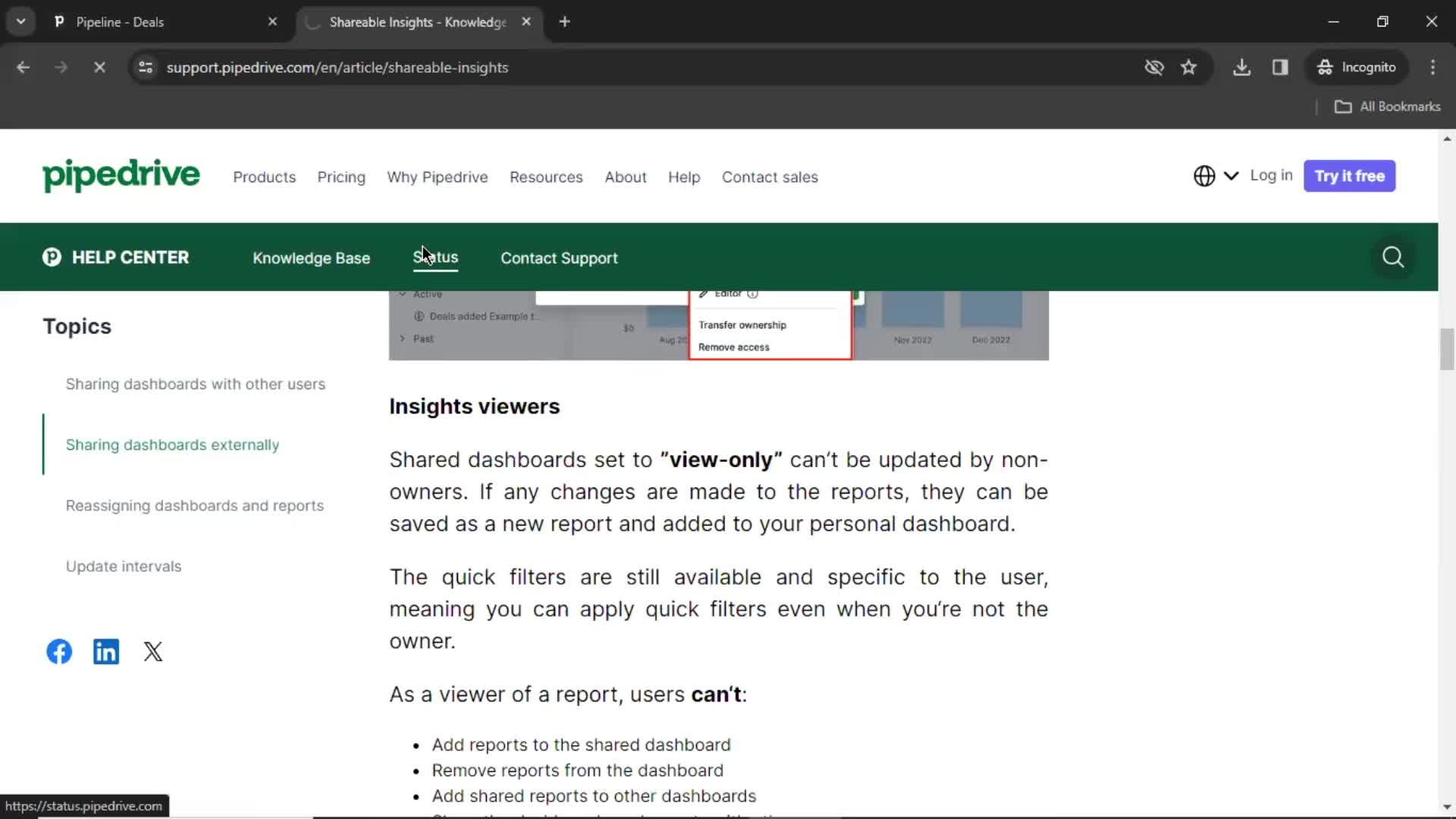
Task: Bookmark this page with the star icon
Action: [x=1188, y=67]
